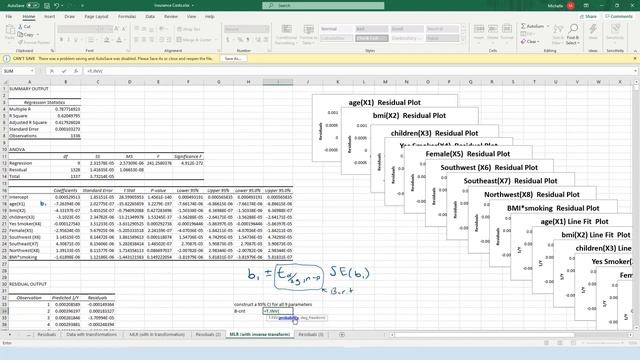Image resolution: width=640 pixels, height=360 pixels.
Task: Toggle Underline formatting
Action: (x=76, y=40)
